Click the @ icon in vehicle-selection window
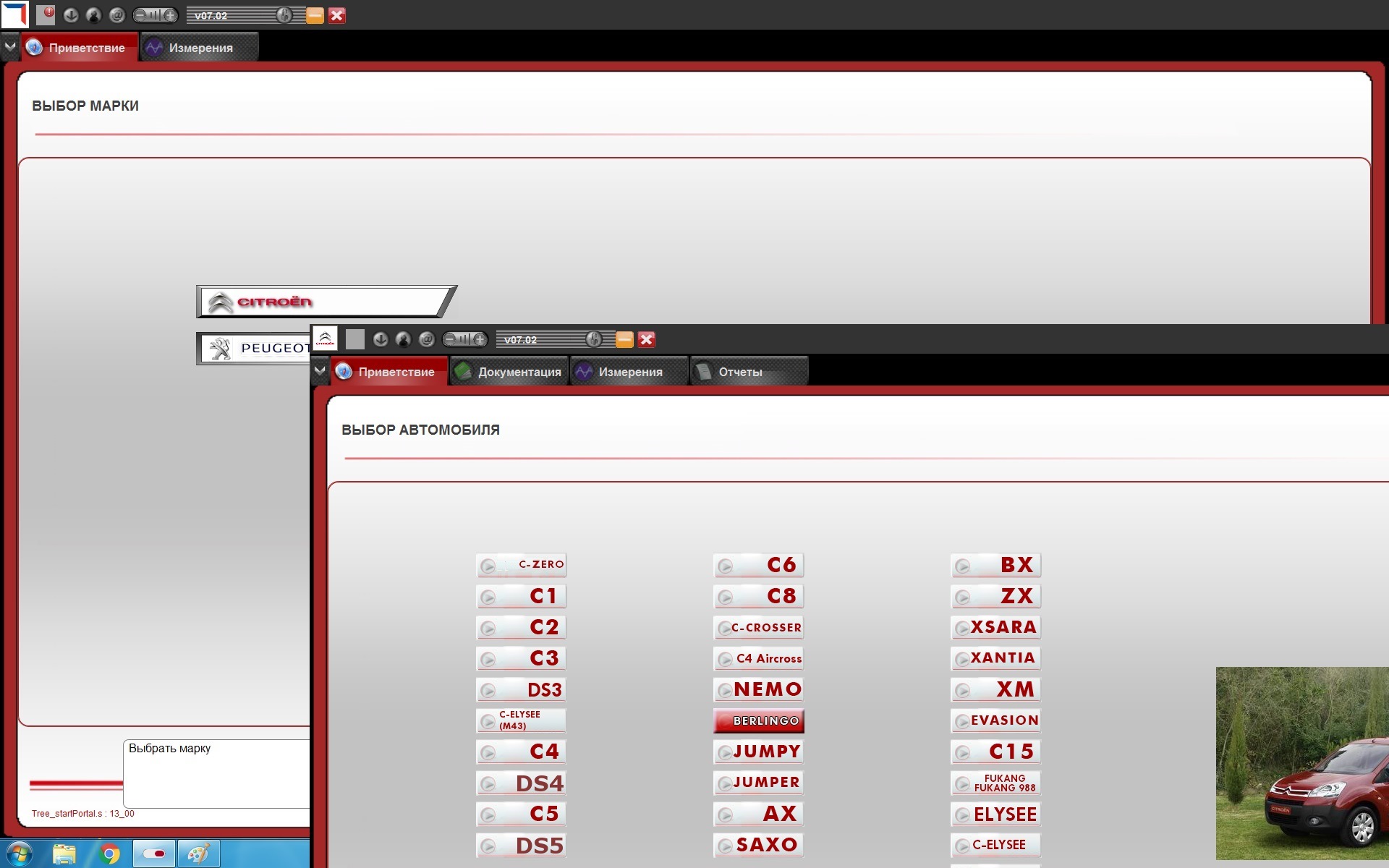This screenshot has height=868, width=1389. coord(427,339)
